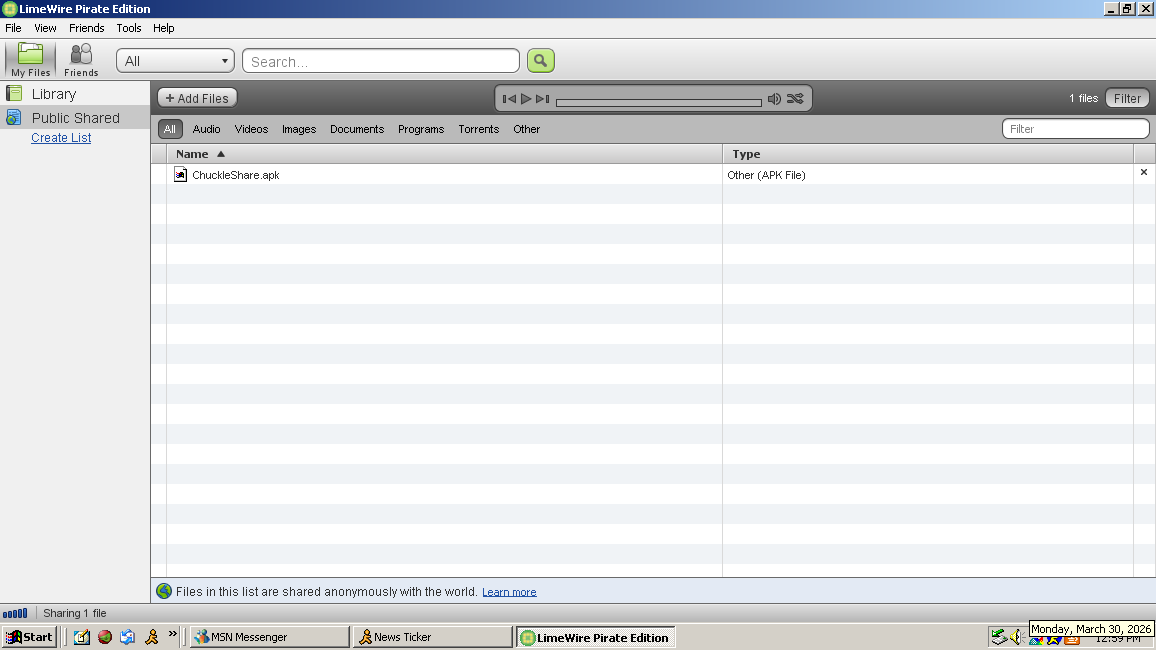This screenshot has height=650, width=1156.
Task: Toggle shuffle playback
Action: click(795, 99)
